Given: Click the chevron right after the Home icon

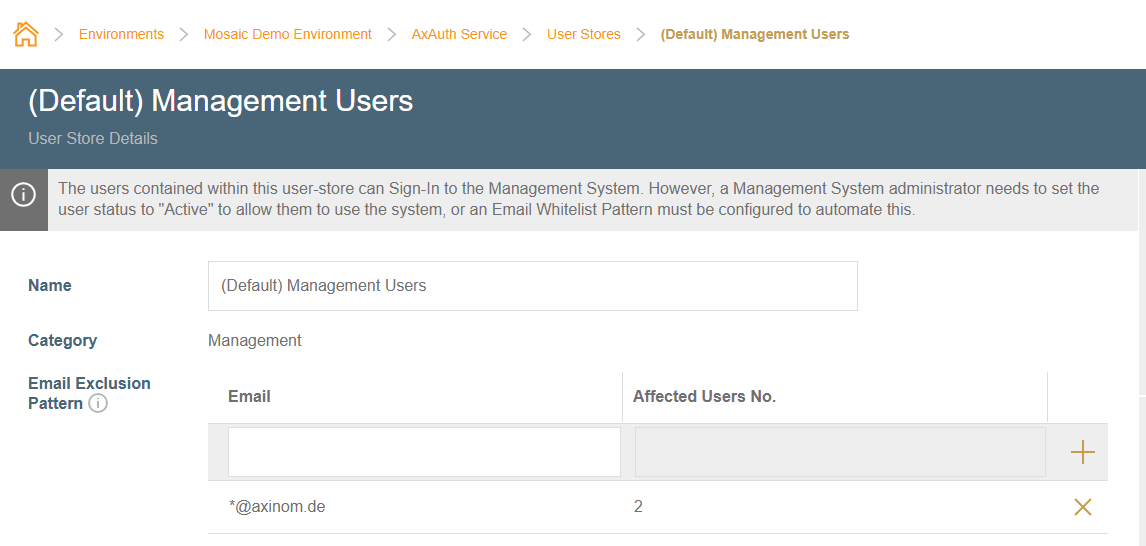Looking at the screenshot, I should [59, 34].
